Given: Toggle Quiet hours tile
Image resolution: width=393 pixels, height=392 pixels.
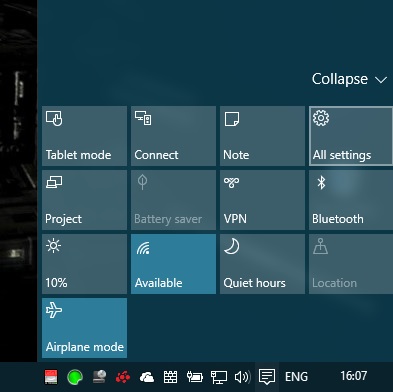Looking at the screenshot, I should pos(262,264).
